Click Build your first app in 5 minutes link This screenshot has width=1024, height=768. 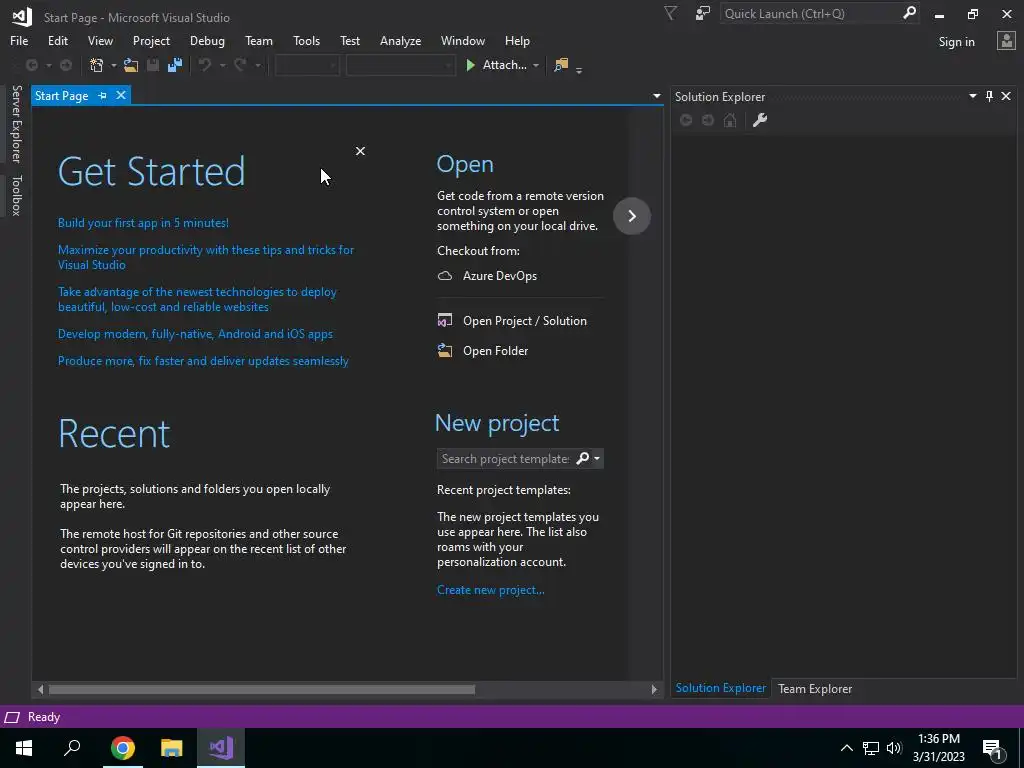pyautogui.click(x=143, y=223)
